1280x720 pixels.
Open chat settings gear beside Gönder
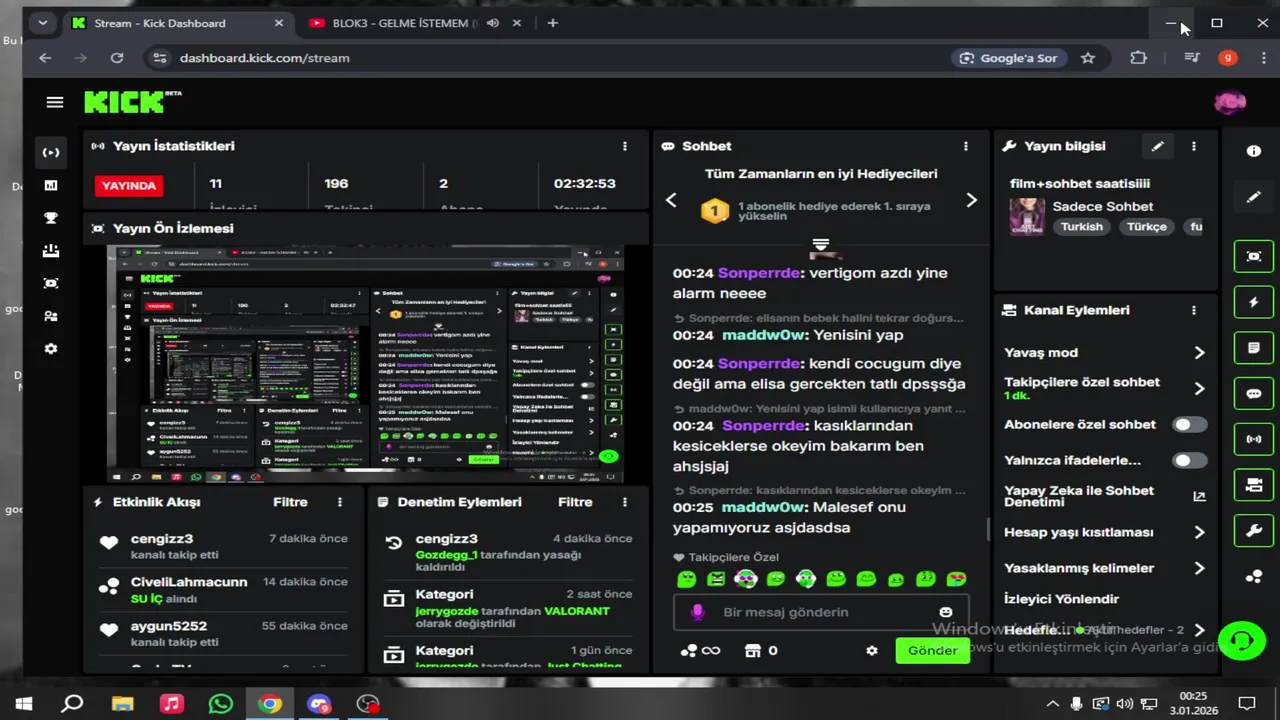(x=872, y=650)
